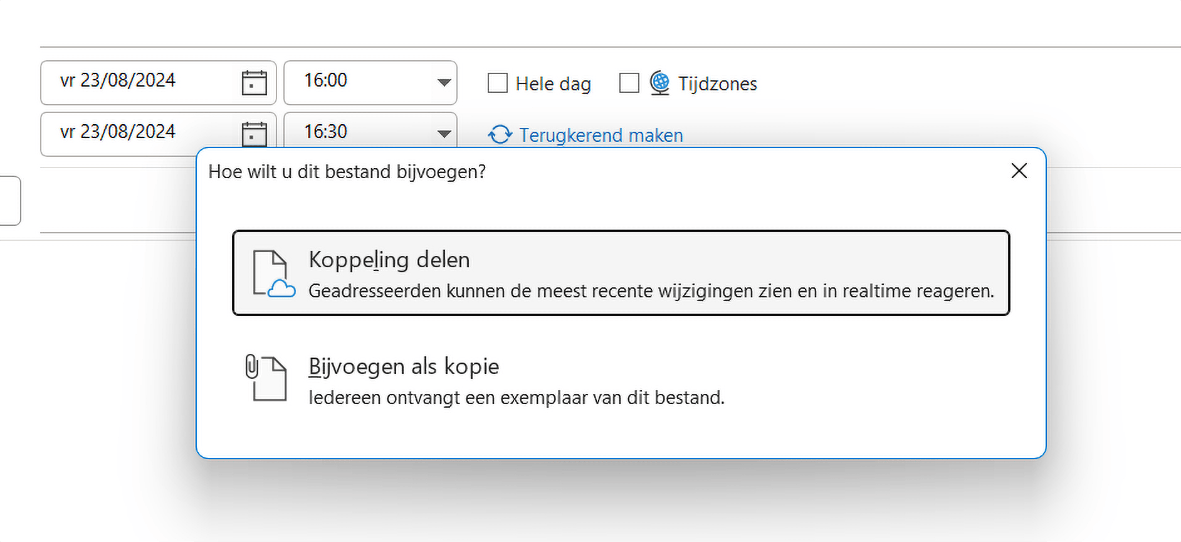This screenshot has height=542, width=1181.
Task: Choose the Bijvoegen als kopie option
Action: pyautogui.click(x=620, y=378)
